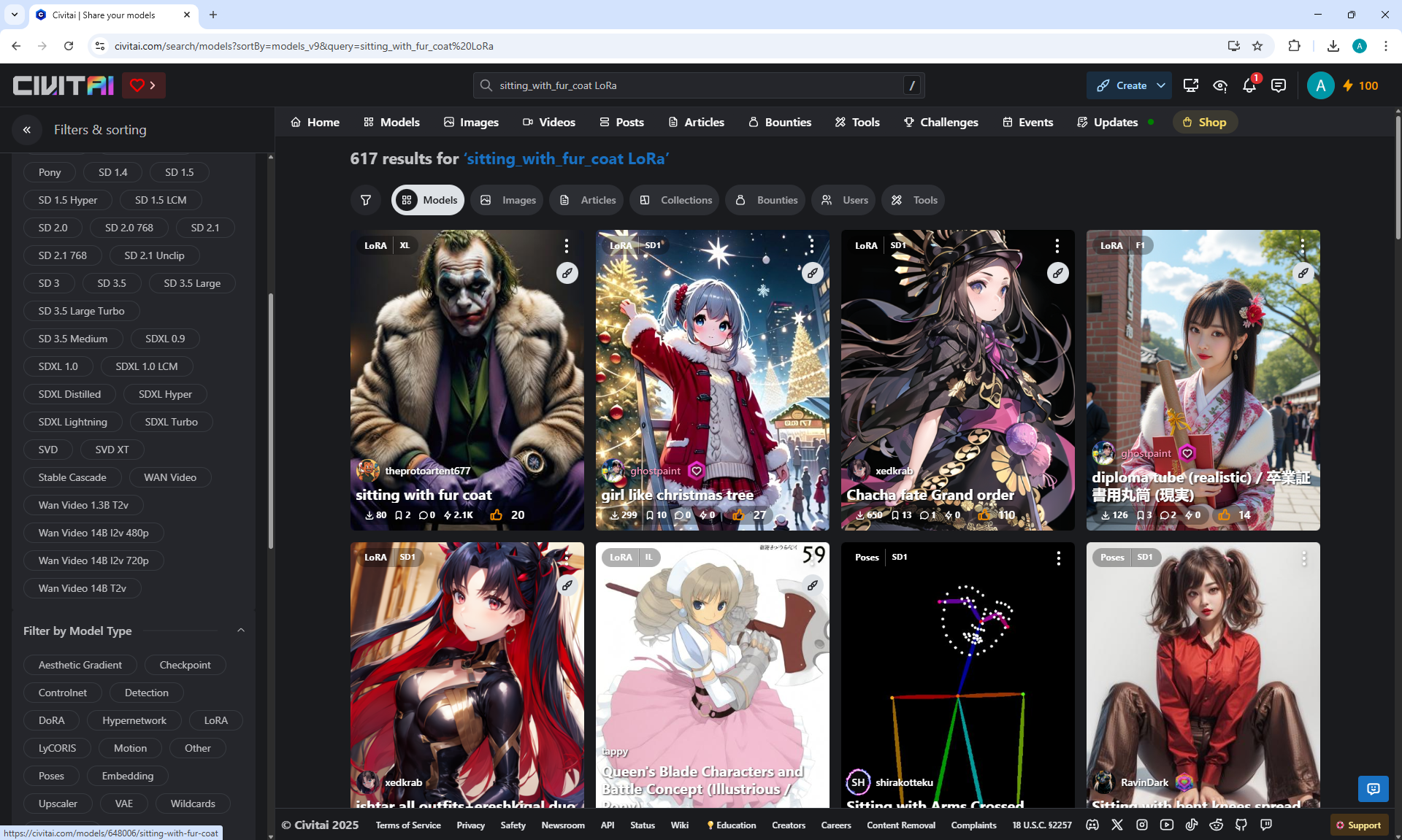Open the Terms of Service footer link
The width and height of the screenshot is (1402, 840).
point(407,825)
